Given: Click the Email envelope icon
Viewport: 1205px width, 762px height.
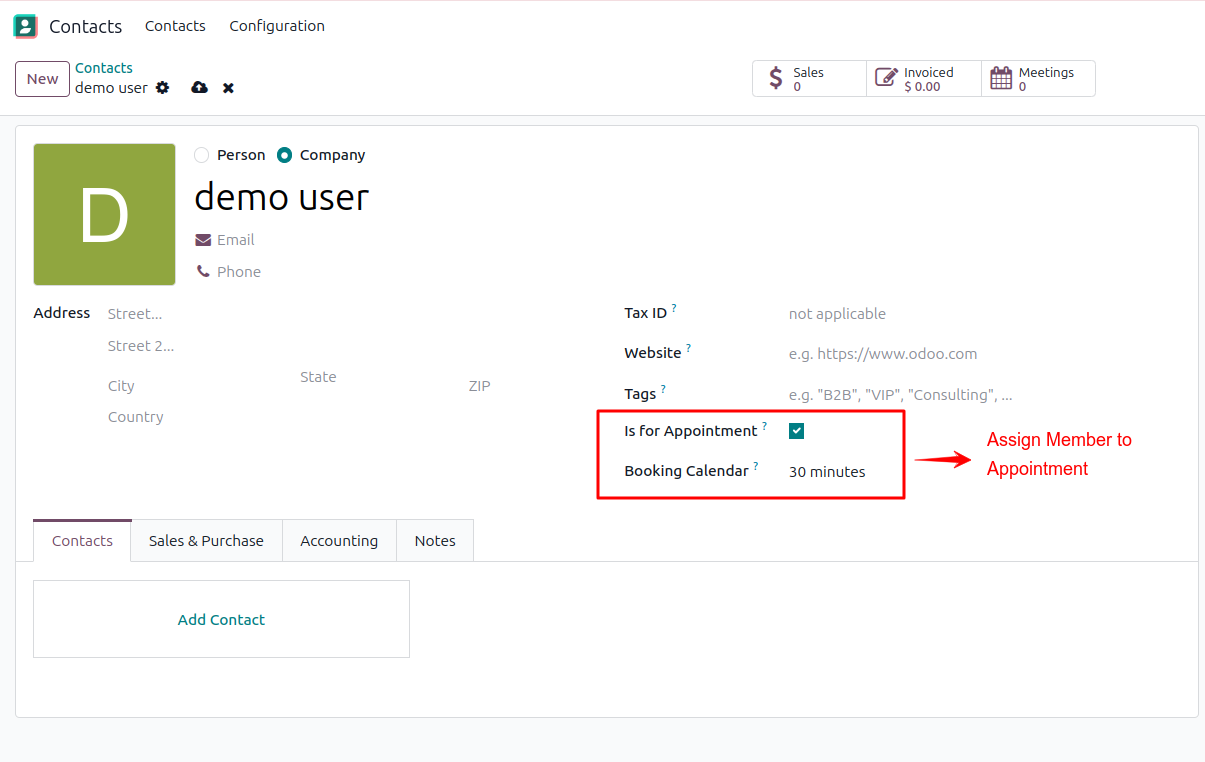Looking at the screenshot, I should coord(203,239).
